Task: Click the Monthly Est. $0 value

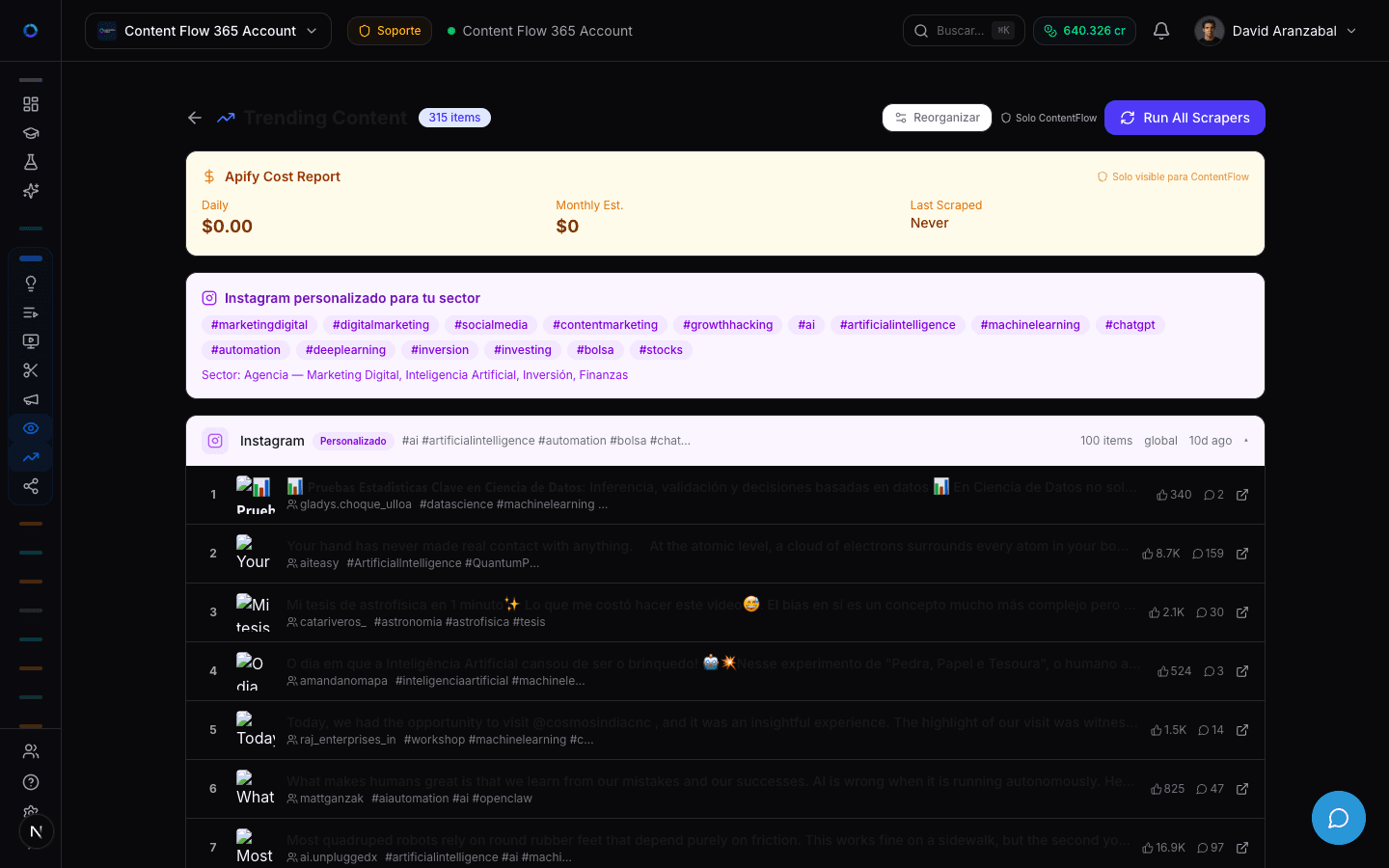Action: 567,227
